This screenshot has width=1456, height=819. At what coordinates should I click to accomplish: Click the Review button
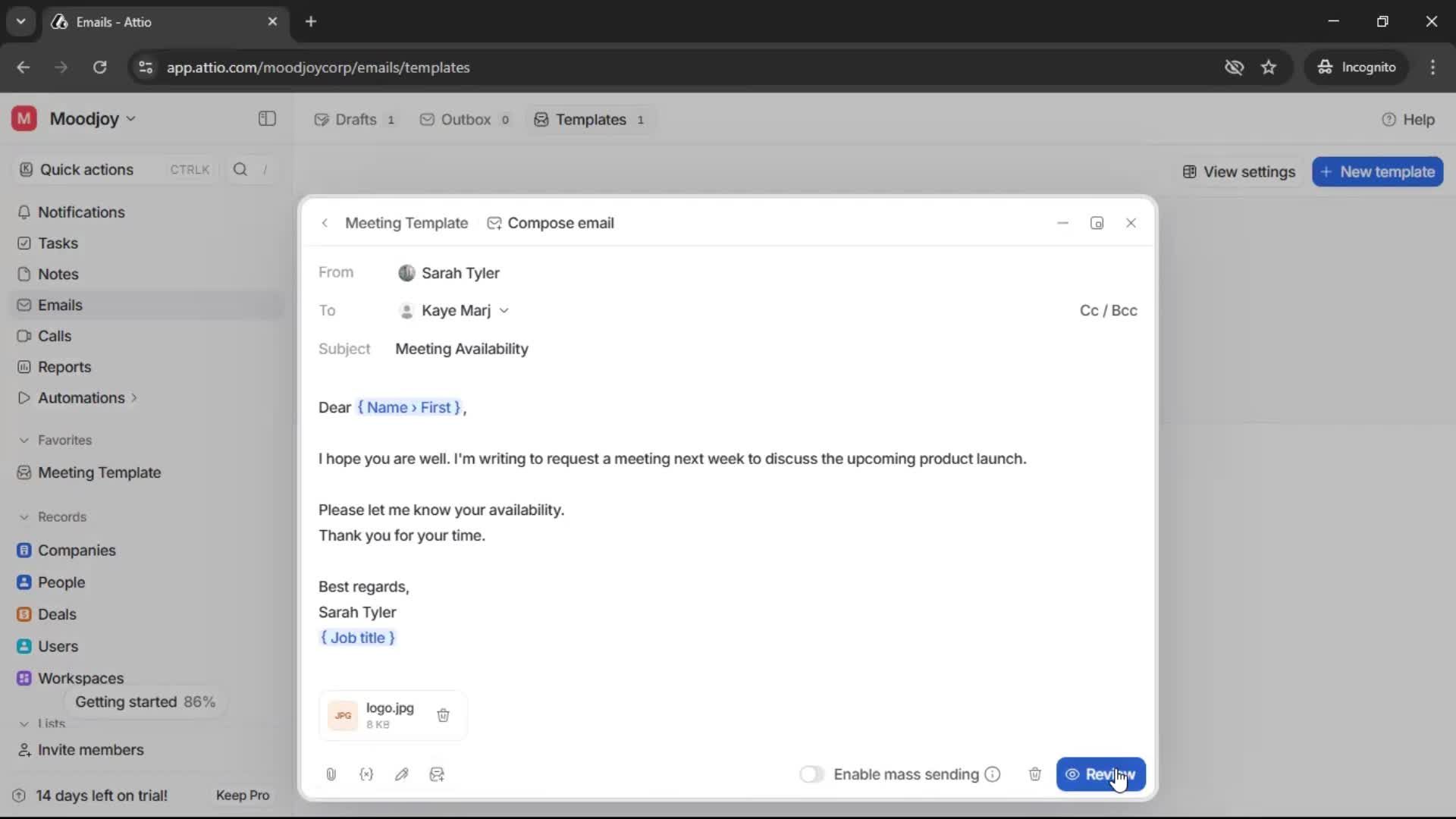coord(1101,774)
